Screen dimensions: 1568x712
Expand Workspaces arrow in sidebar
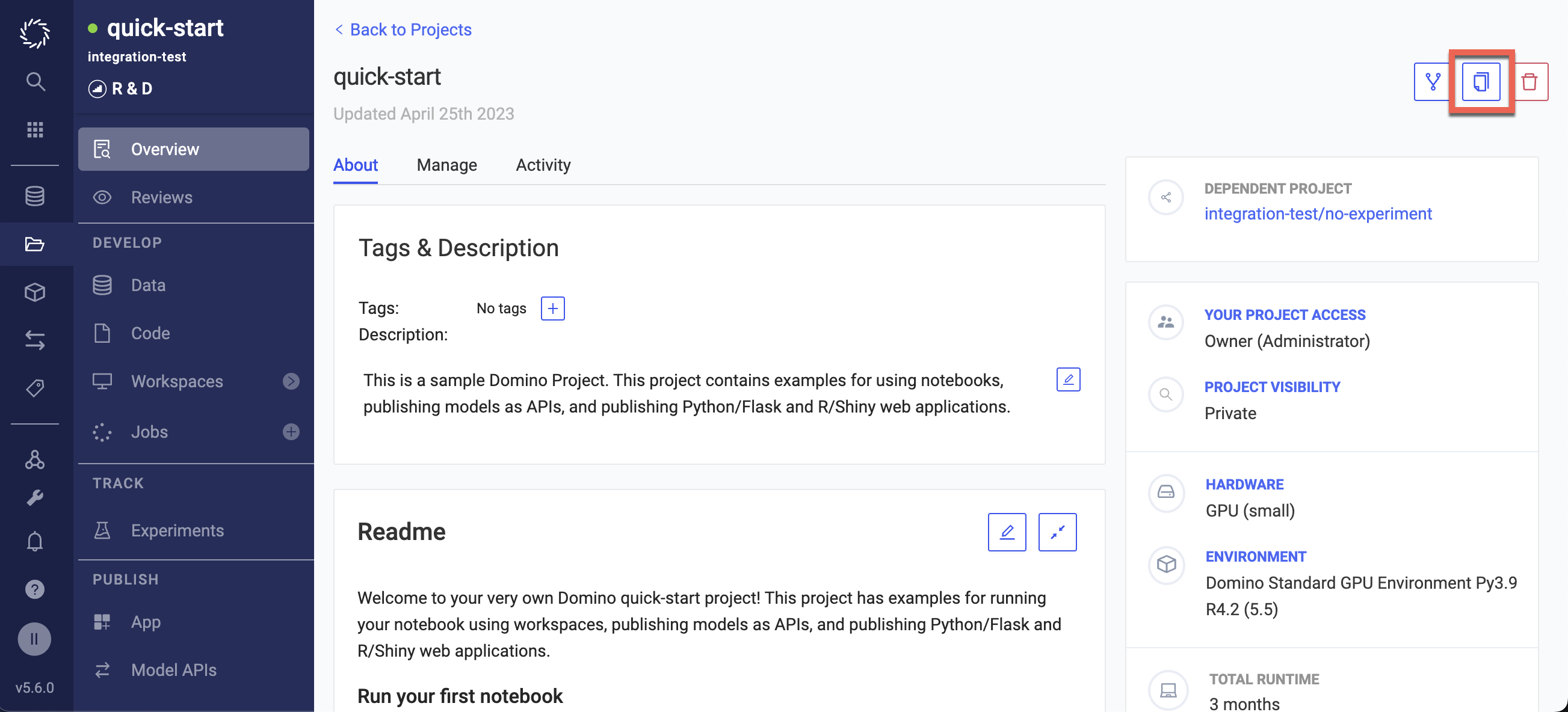pyautogui.click(x=291, y=382)
